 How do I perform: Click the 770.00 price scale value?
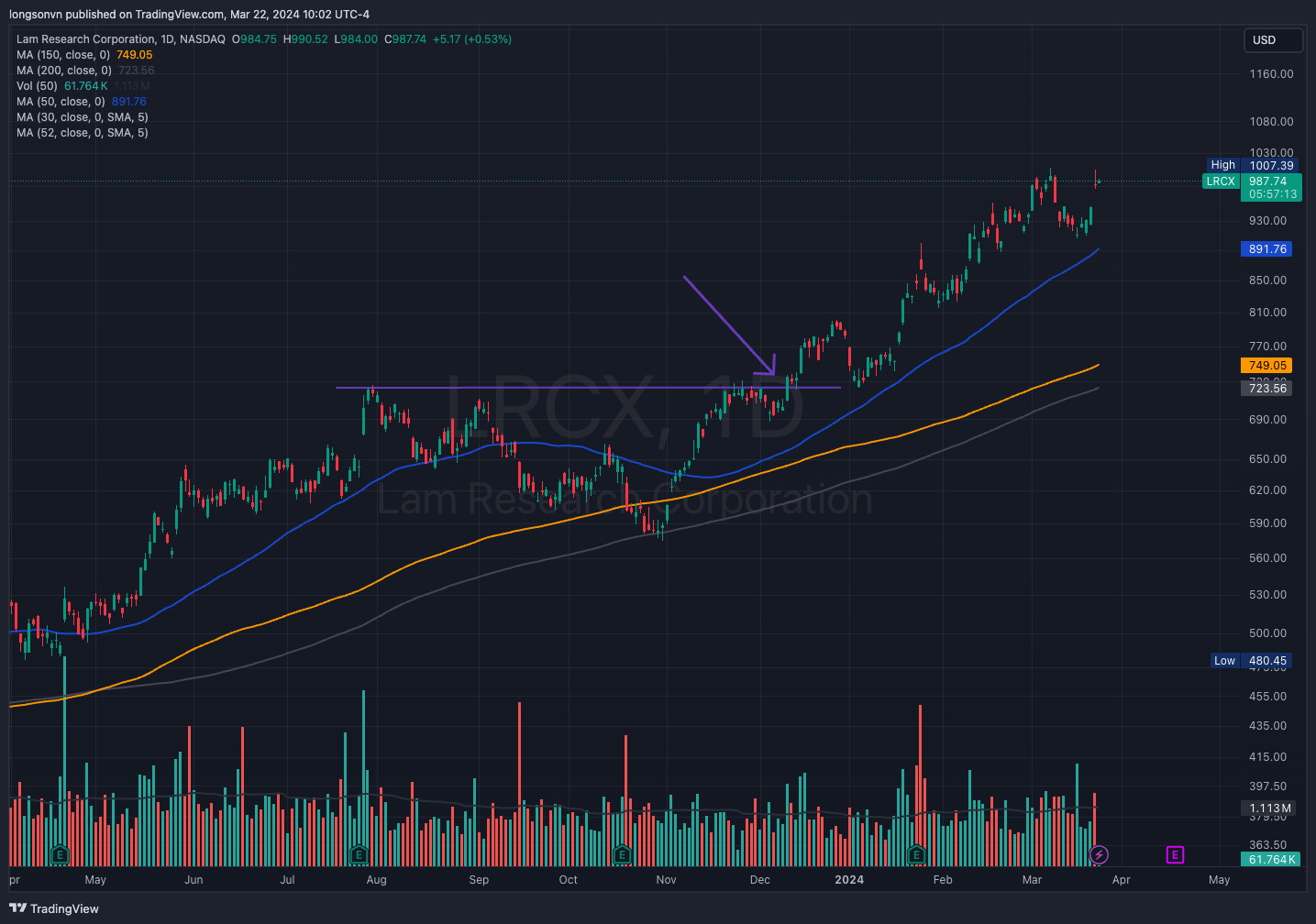tap(1267, 346)
